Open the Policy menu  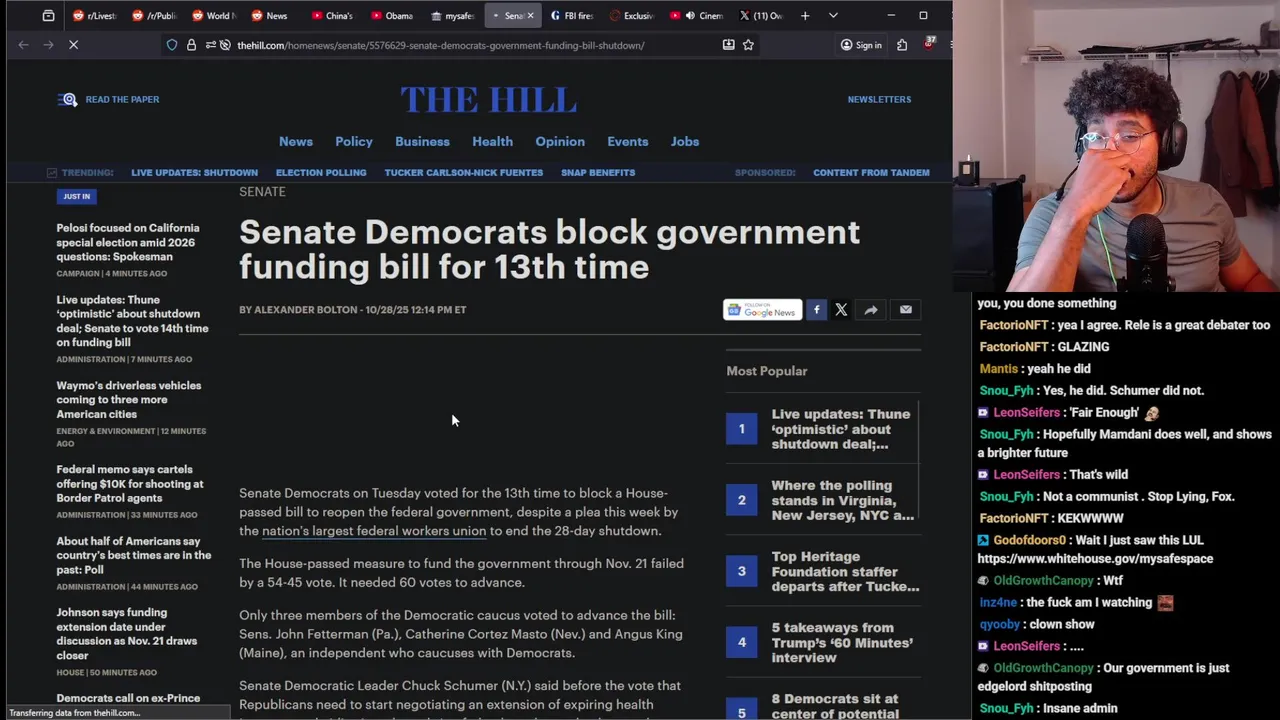pyautogui.click(x=354, y=142)
